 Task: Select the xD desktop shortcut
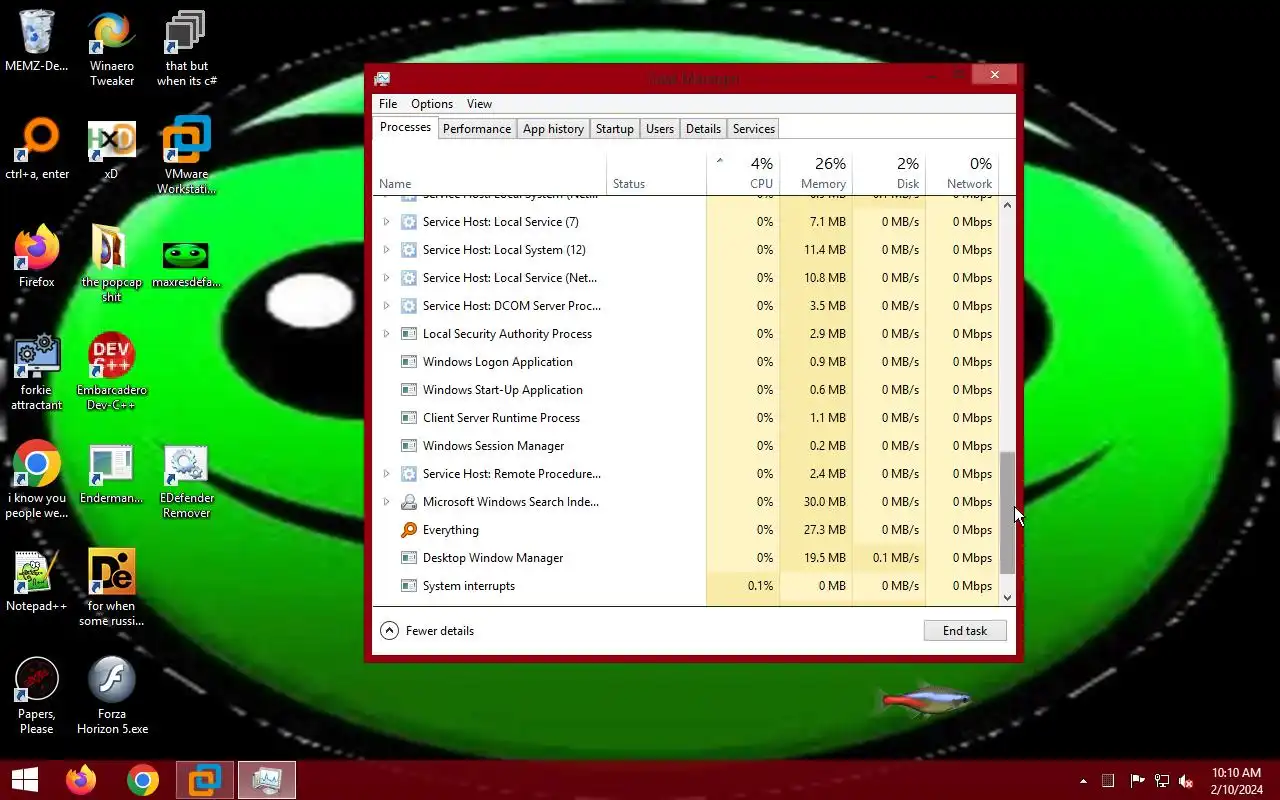(x=111, y=149)
